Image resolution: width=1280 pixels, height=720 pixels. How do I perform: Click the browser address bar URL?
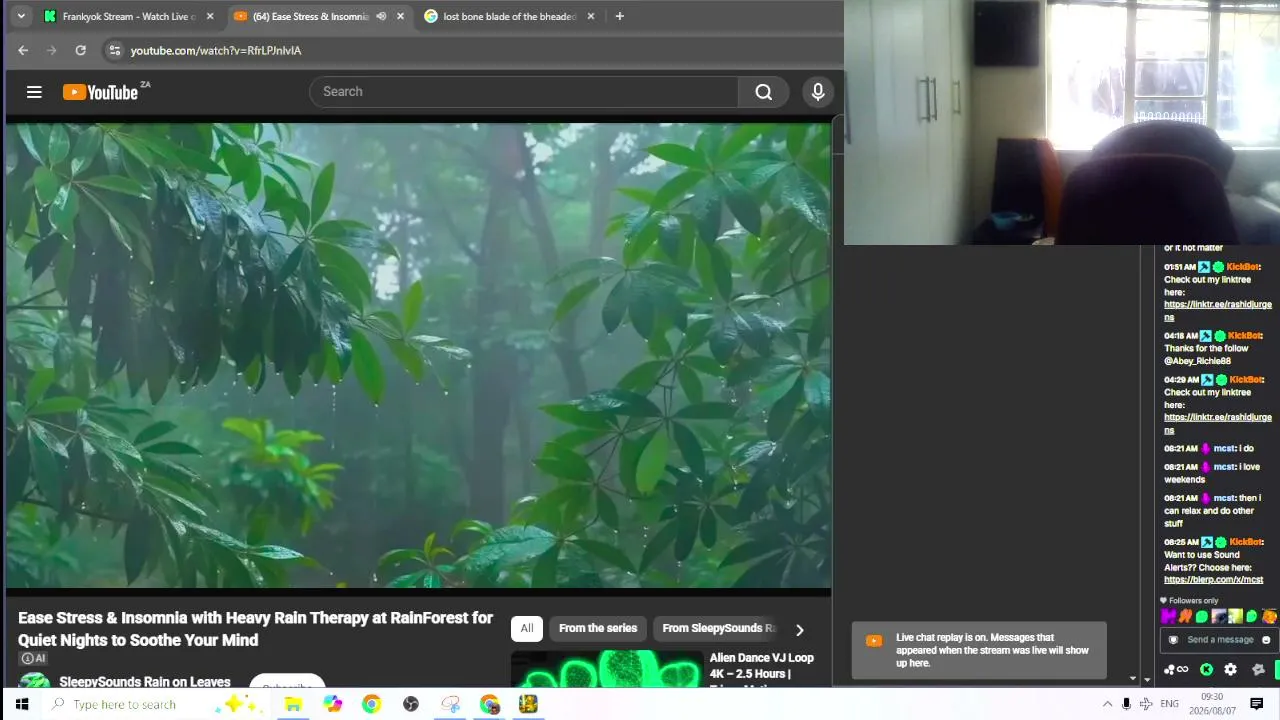coord(216,50)
